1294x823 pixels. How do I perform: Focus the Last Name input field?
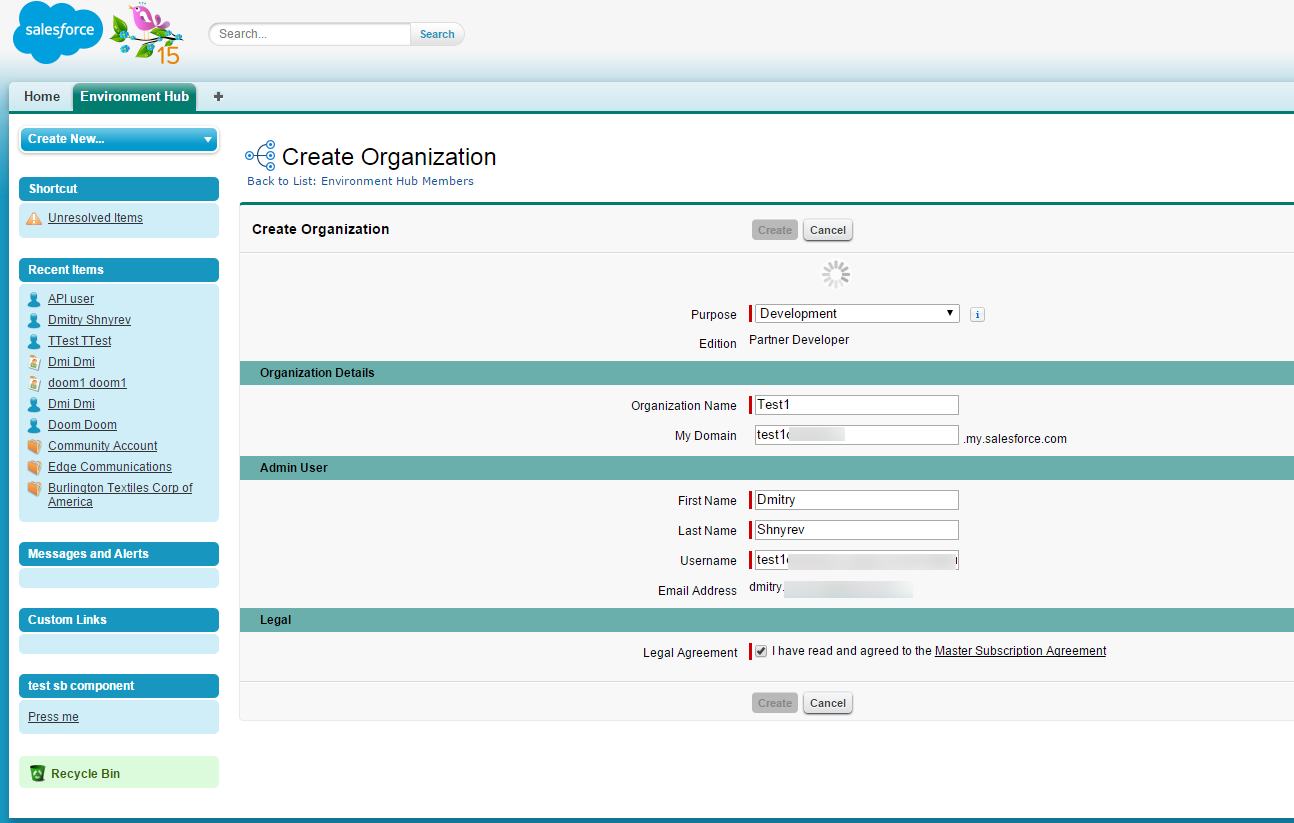pyautogui.click(x=856, y=530)
